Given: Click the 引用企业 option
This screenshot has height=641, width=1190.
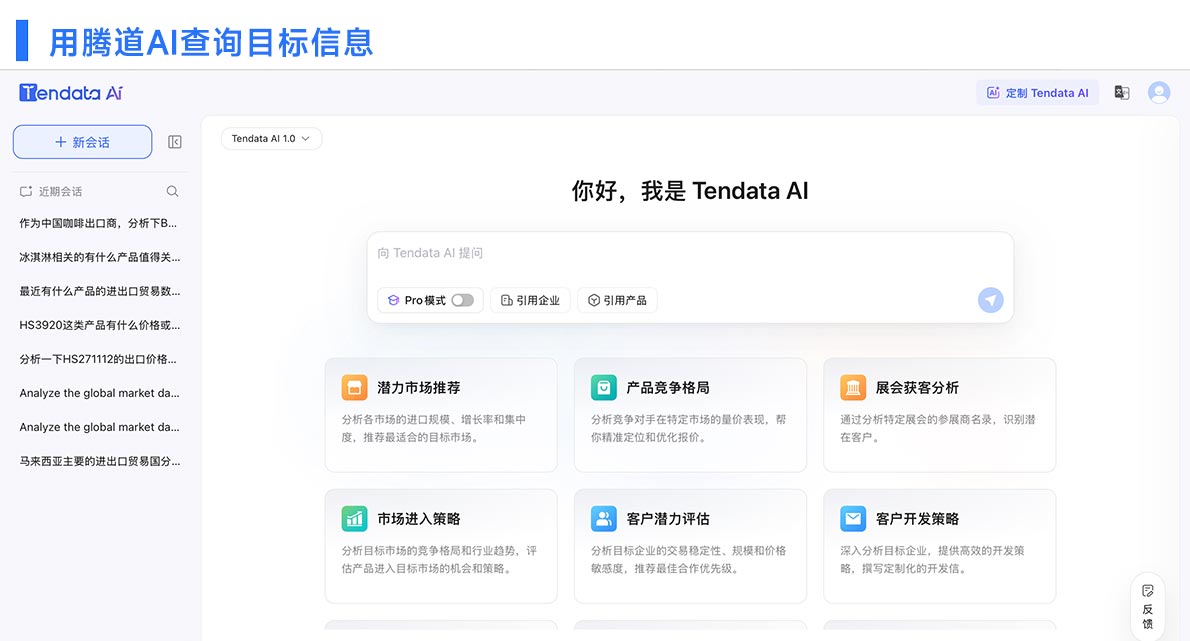Looking at the screenshot, I should click(x=530, y=299).
